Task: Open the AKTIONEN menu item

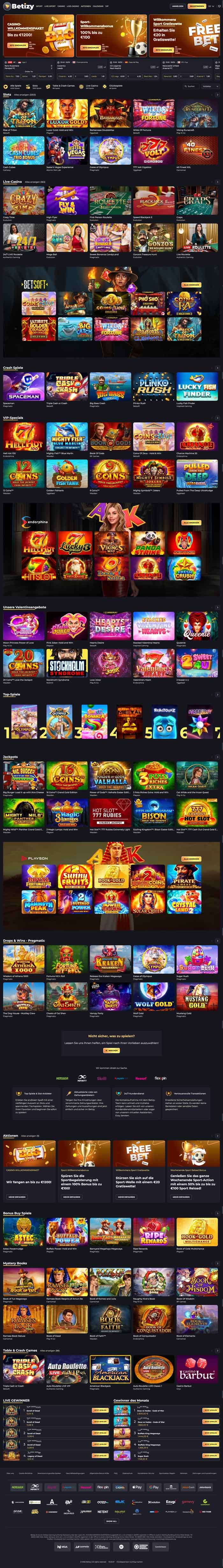Action: tap(86, 6)
